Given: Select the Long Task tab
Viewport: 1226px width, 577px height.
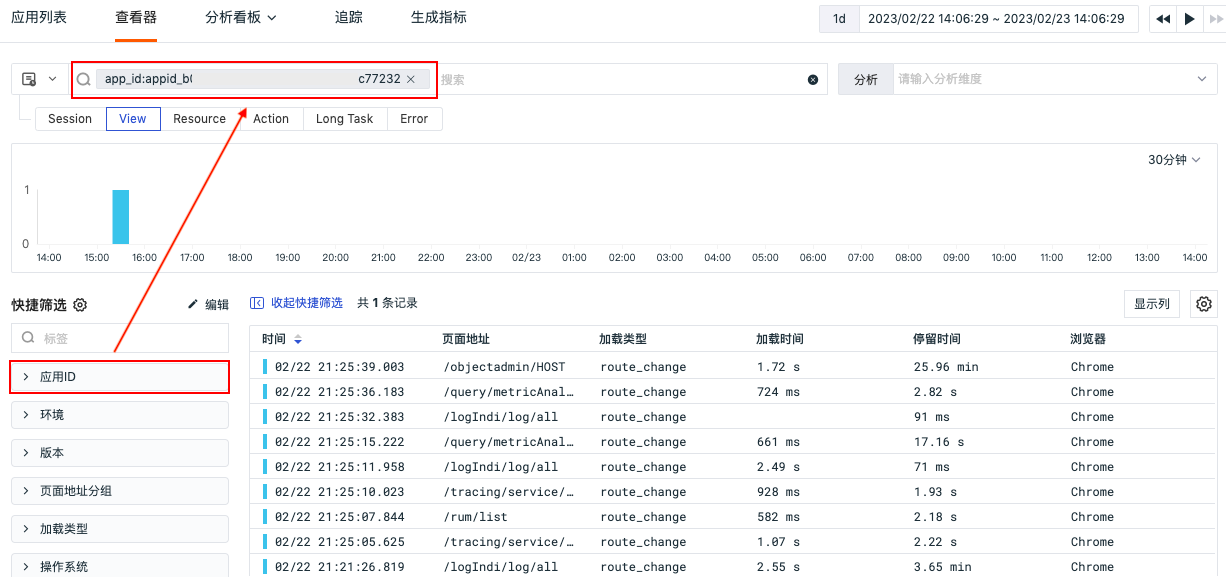Looking at the screenshot, I should (344, 119).
